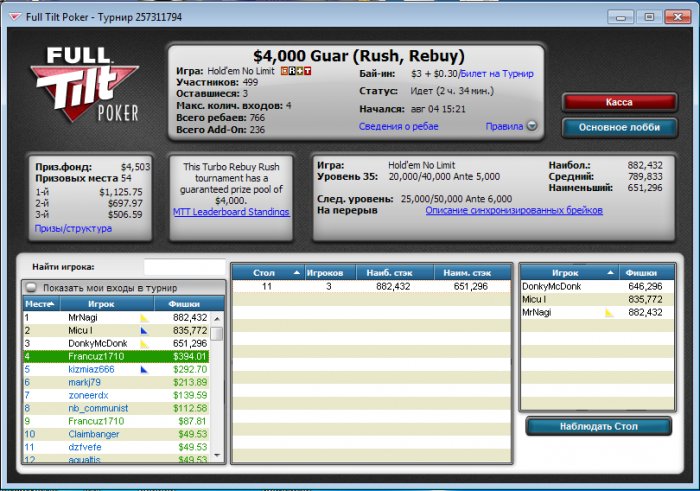Sort standings by Место column
Viewport: 700px width, 491px height.
[42, 304]
